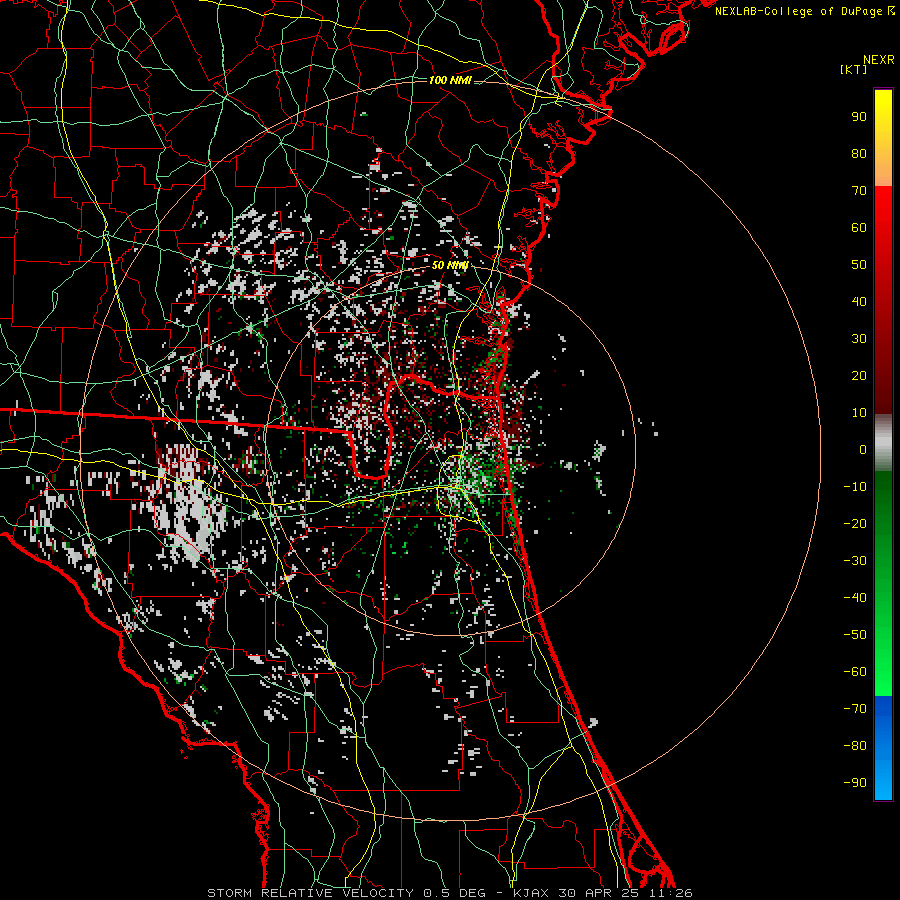The image size is (900, 900).
Task: Click the positive 20 knot scale value
Action: tap(859, 376)
